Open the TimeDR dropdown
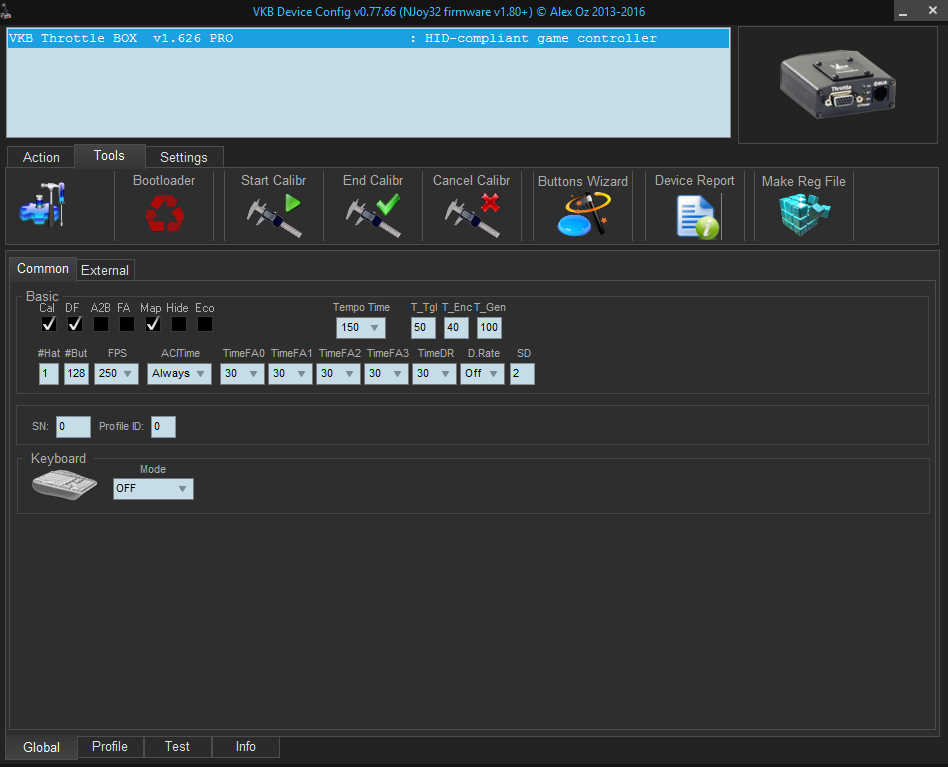948x768 pixels. (x=434, y=374)
